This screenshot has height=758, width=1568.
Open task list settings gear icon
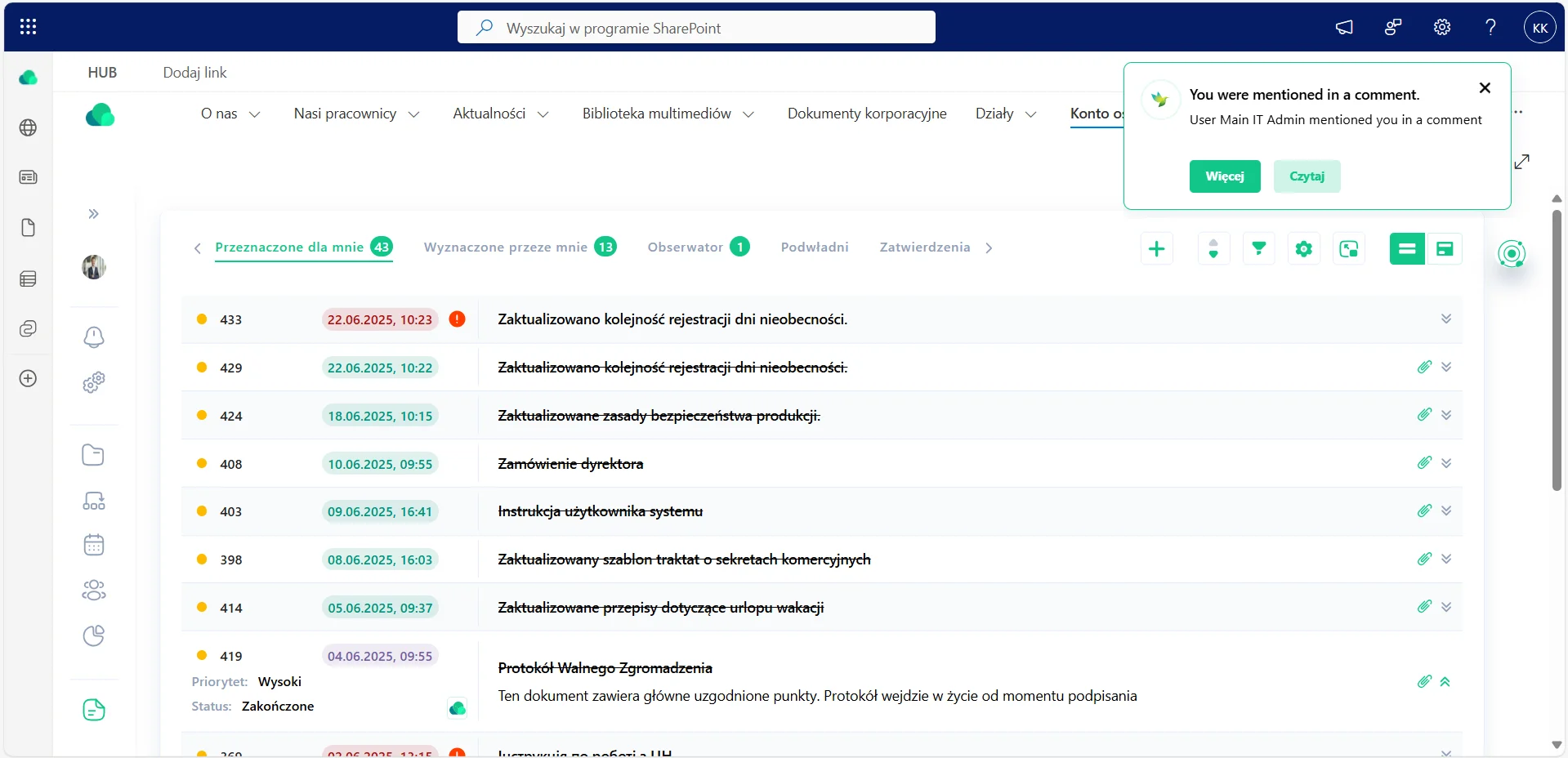click(1303, 249)
